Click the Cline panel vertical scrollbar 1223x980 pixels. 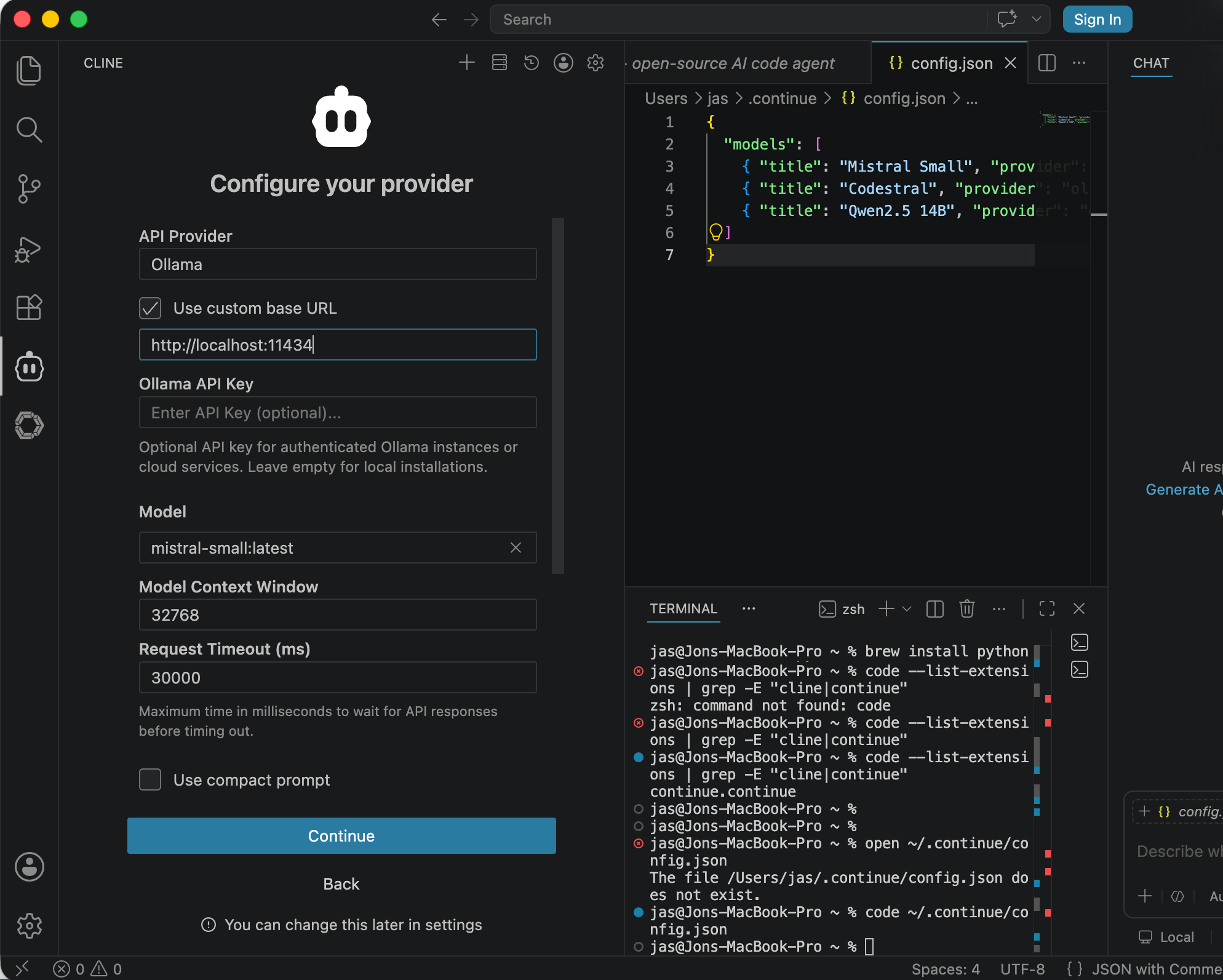click(558, 396)
